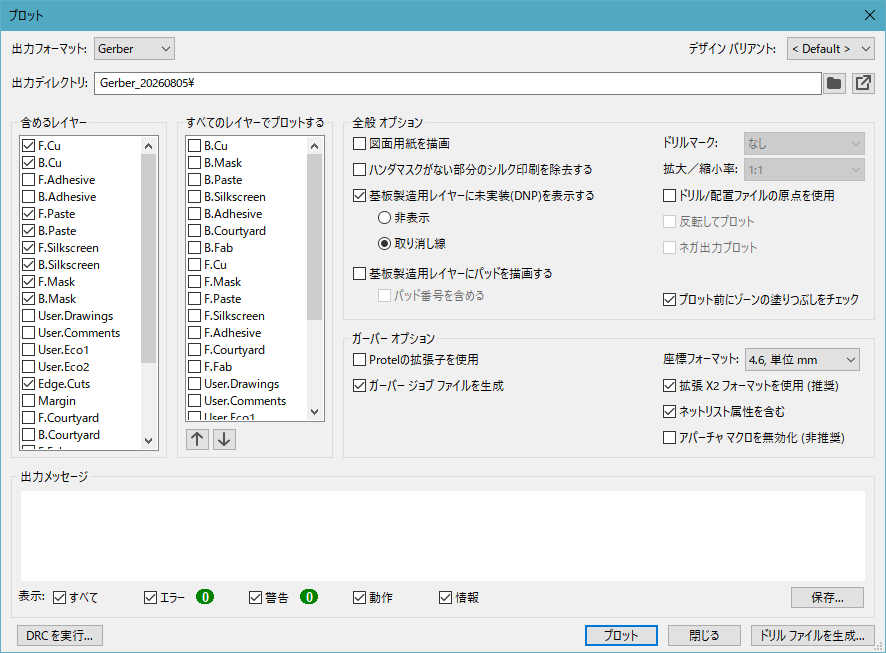886x653 pixels.
Task: Open output directory in file explorer icon
Action: point(863,83)
